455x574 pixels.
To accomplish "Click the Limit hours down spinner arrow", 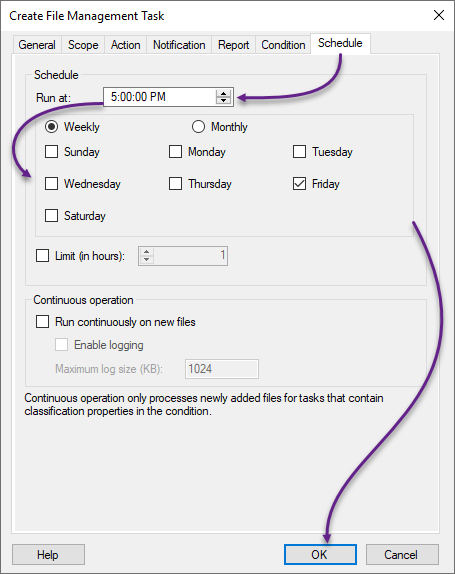I will pyautogui.click(x=146, y=259).
